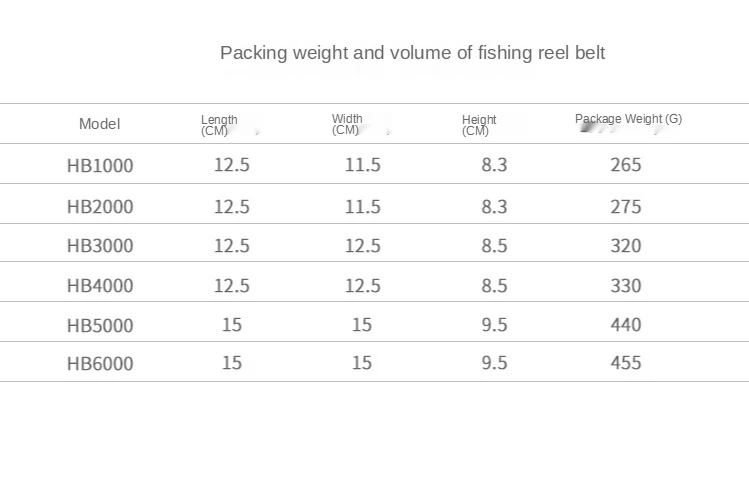749x491 pixels.
Task: Click the HB2000 model cell
Action: point(100,207)
